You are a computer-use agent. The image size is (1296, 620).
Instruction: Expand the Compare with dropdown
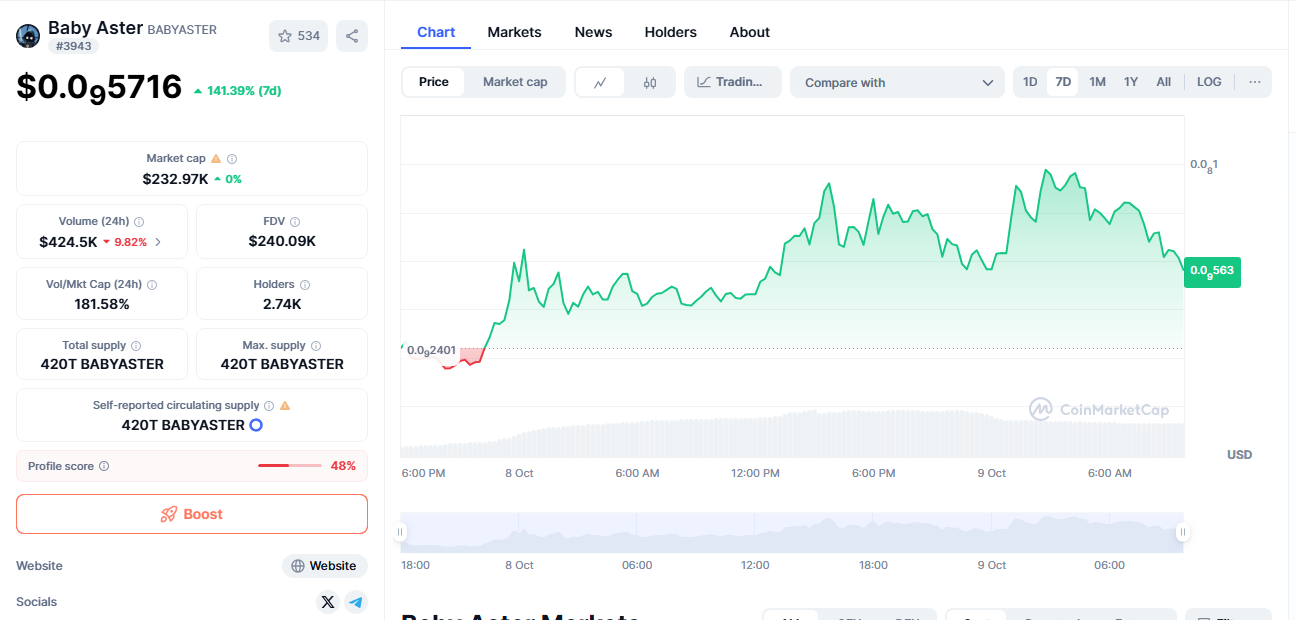coord(897,83)
